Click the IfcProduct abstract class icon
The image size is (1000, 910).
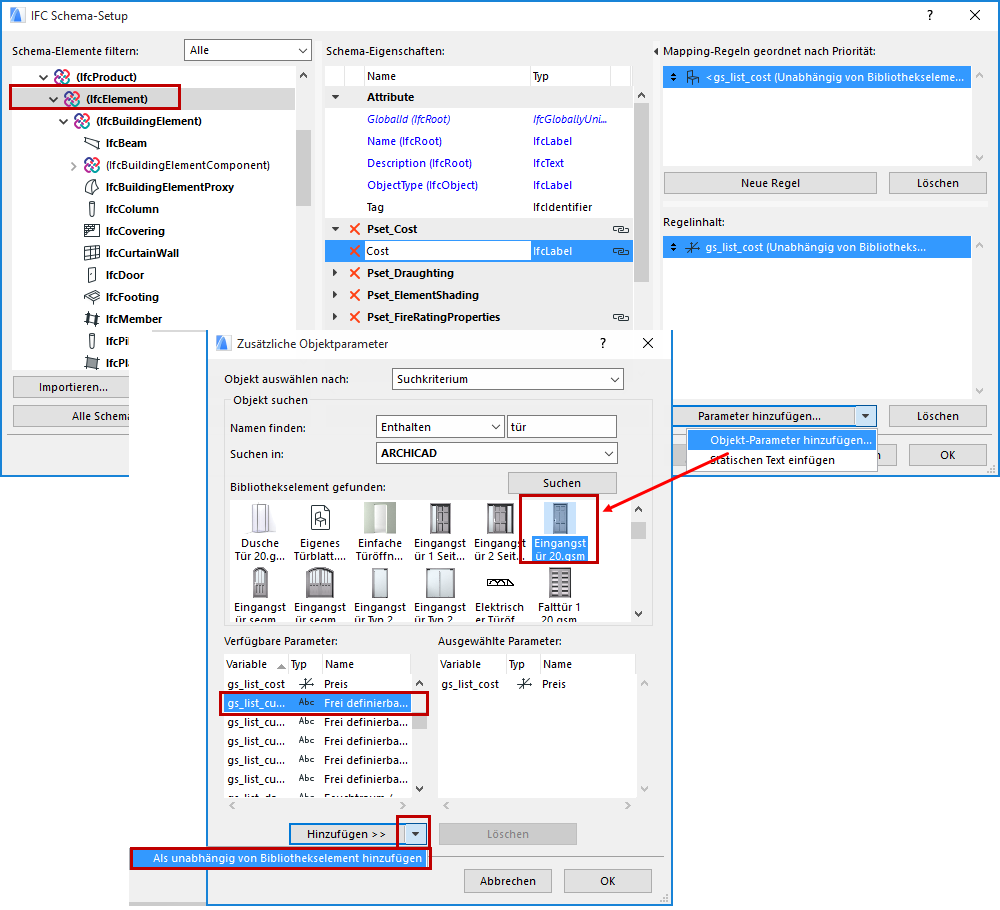[x=62, y=77]
